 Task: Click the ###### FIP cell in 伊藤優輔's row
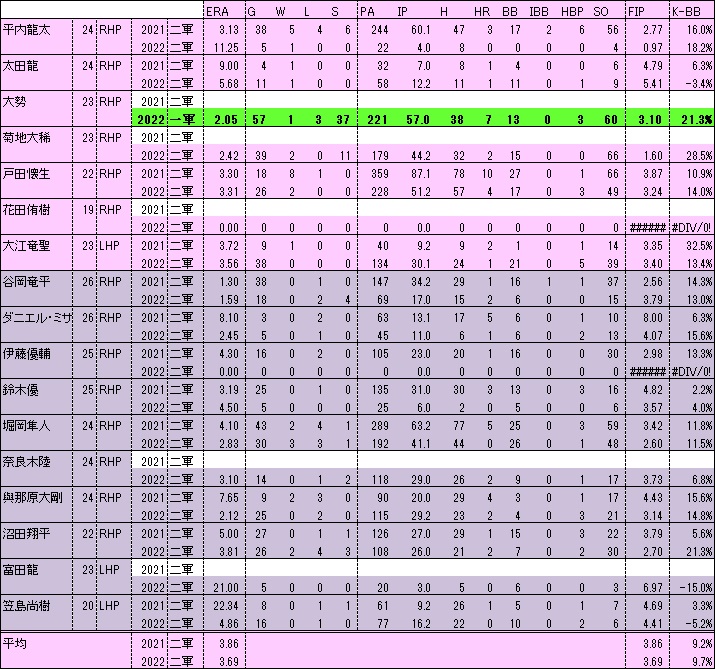[647, 372]
